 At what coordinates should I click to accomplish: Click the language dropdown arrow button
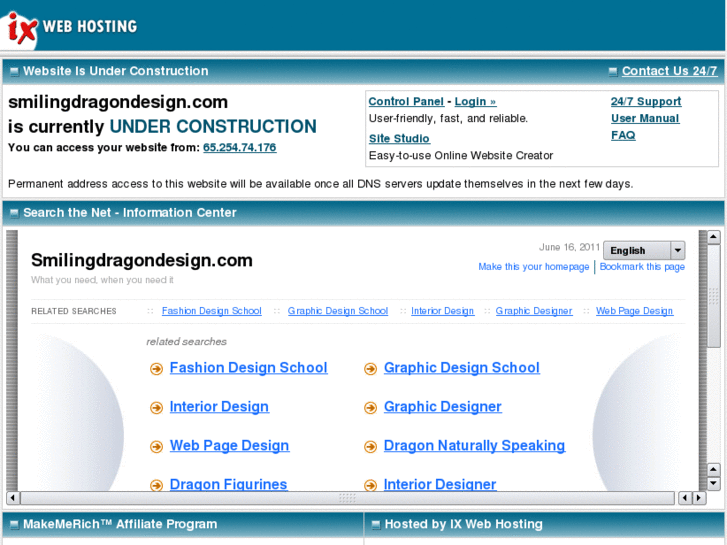coord(677,250)
